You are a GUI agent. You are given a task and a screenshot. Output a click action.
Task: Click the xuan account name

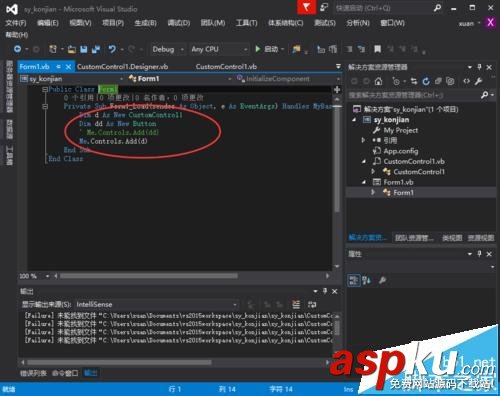[466, 23]
